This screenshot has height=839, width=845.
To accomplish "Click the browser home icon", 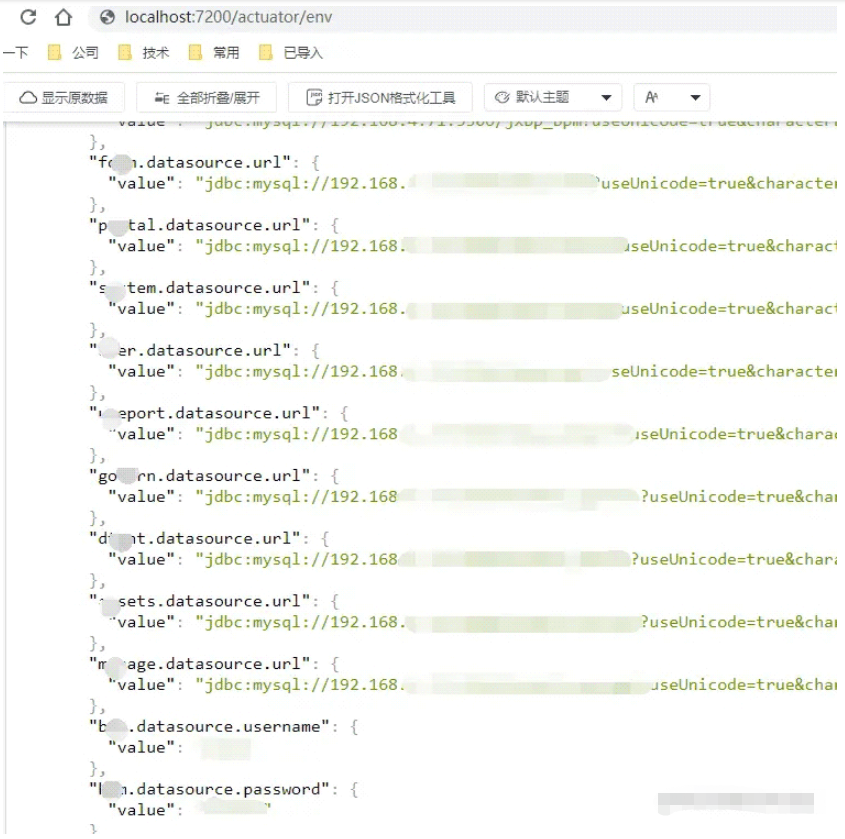I will click(x=65, y=16).
